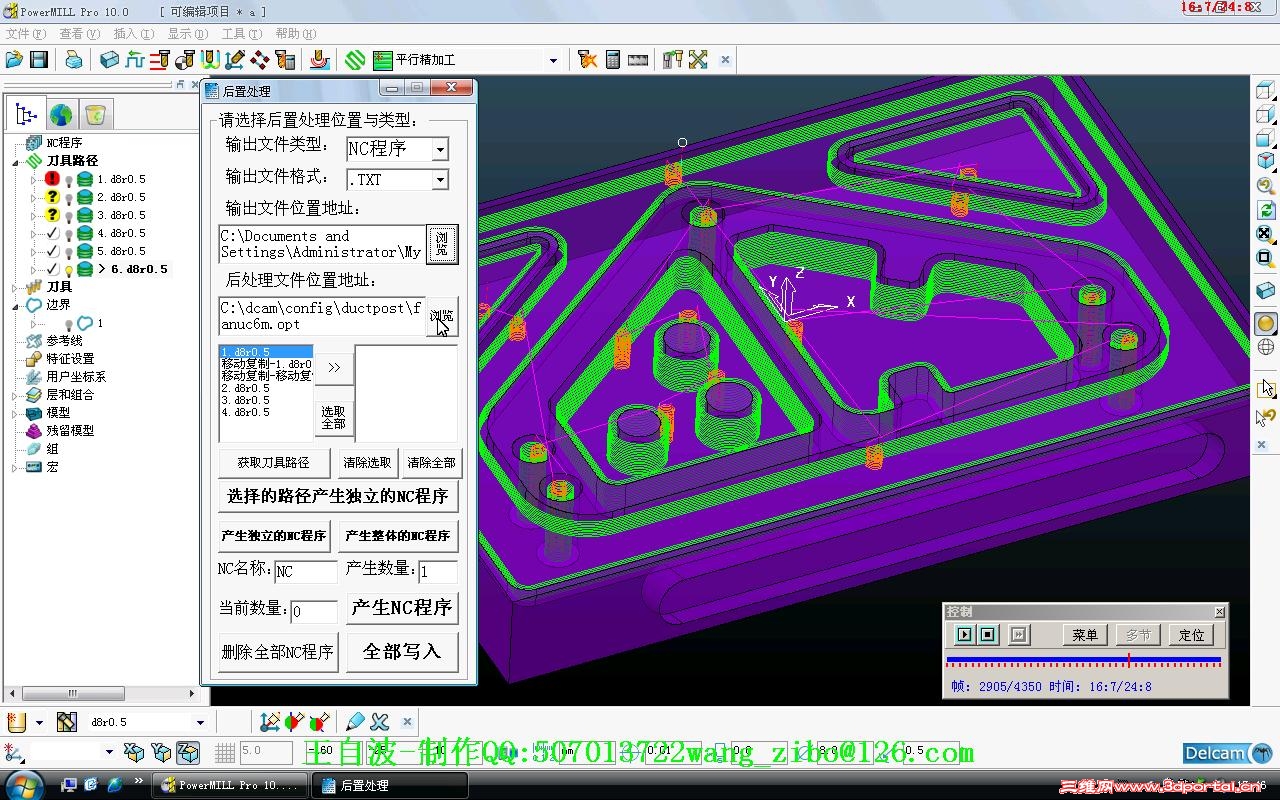Click the play button in 控制 window

964,634
